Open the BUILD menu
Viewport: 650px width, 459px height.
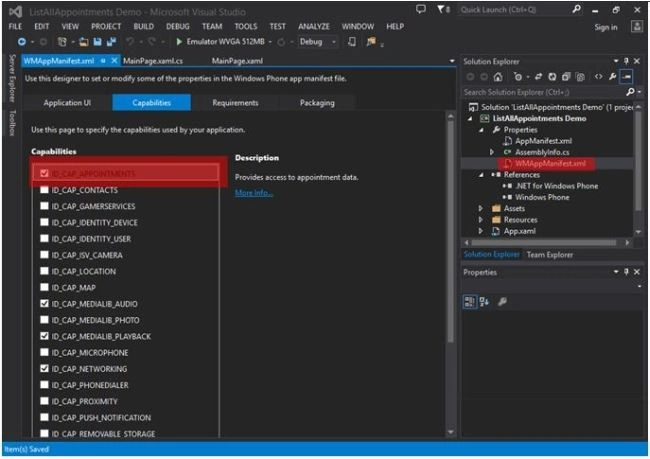click(143, 27)
